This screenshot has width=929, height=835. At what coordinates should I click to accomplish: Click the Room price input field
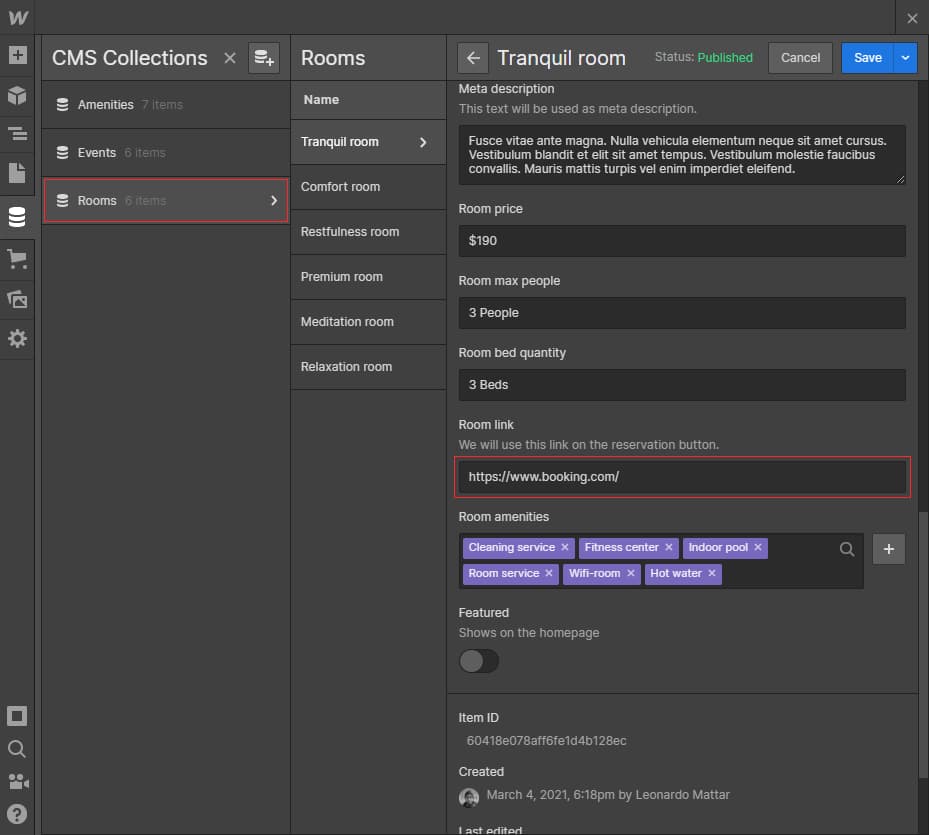[682, 241]
